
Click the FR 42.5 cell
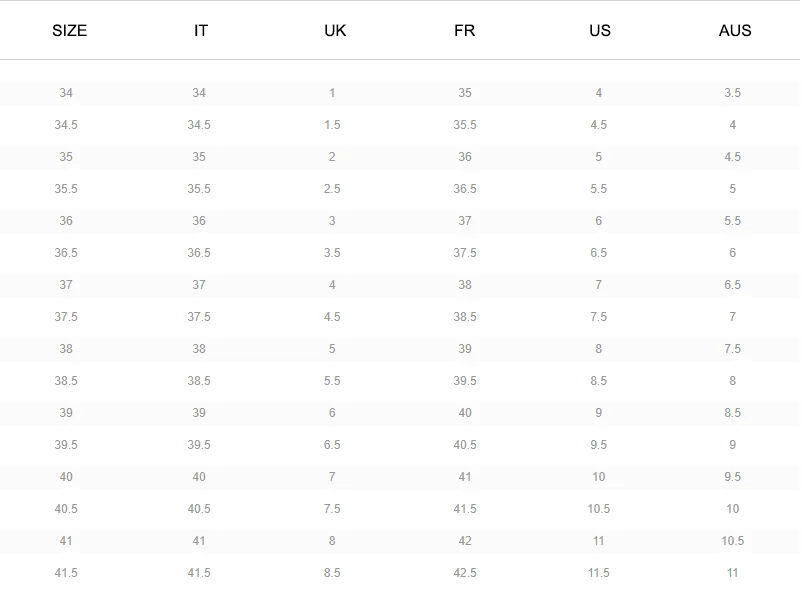pos(465,573)
